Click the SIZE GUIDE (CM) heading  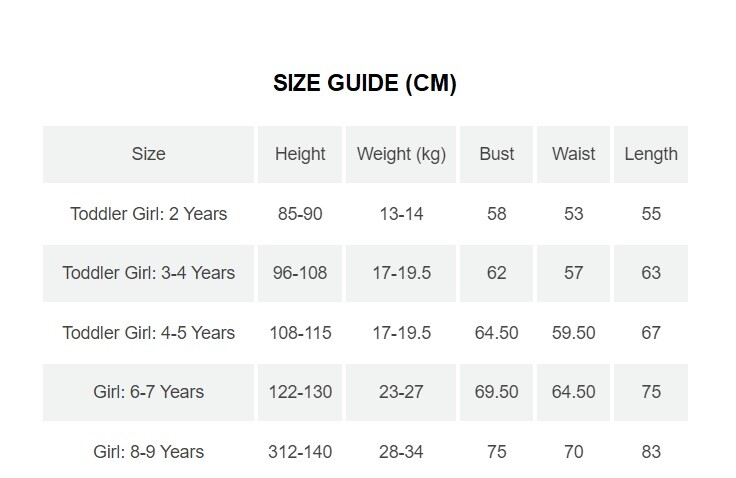(x=365, y=84)
